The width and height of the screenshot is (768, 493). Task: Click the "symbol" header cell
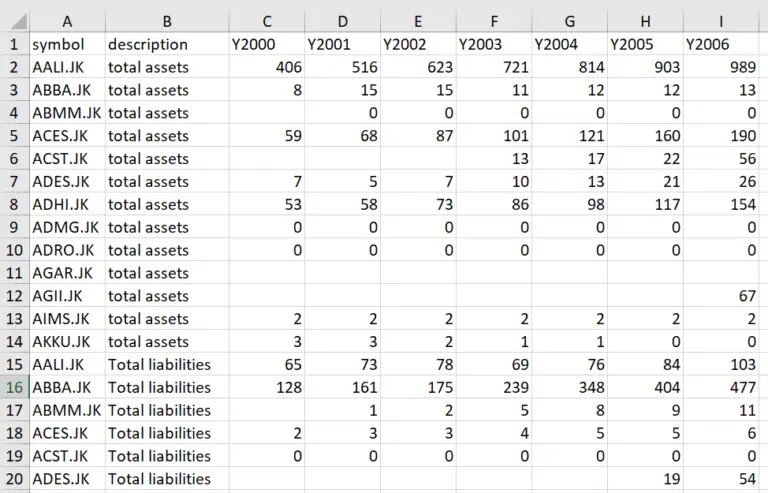pos(66,44)
